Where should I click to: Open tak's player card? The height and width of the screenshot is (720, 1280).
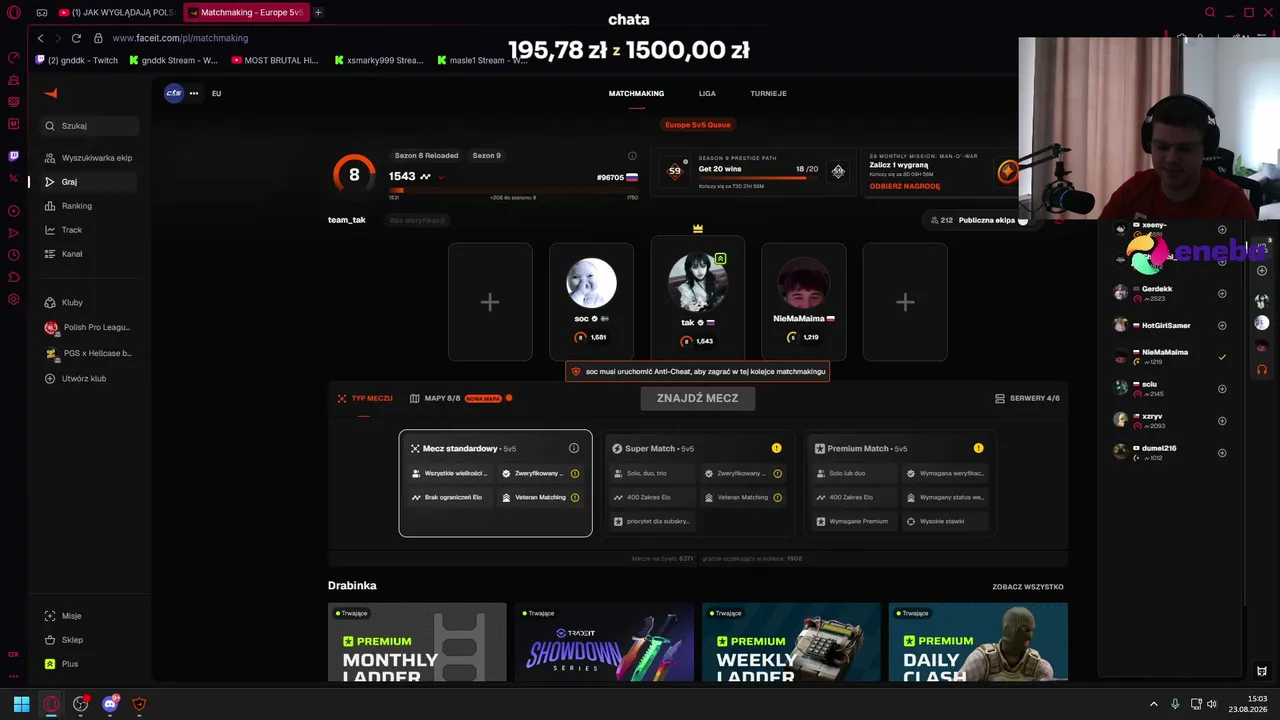pos(698,298)
